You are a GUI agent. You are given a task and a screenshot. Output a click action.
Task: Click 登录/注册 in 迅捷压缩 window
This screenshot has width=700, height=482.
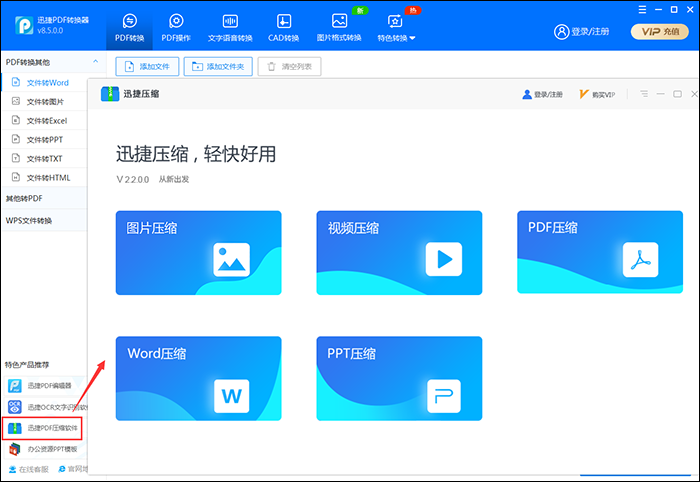pyautogui.click(x=542, y=94)
